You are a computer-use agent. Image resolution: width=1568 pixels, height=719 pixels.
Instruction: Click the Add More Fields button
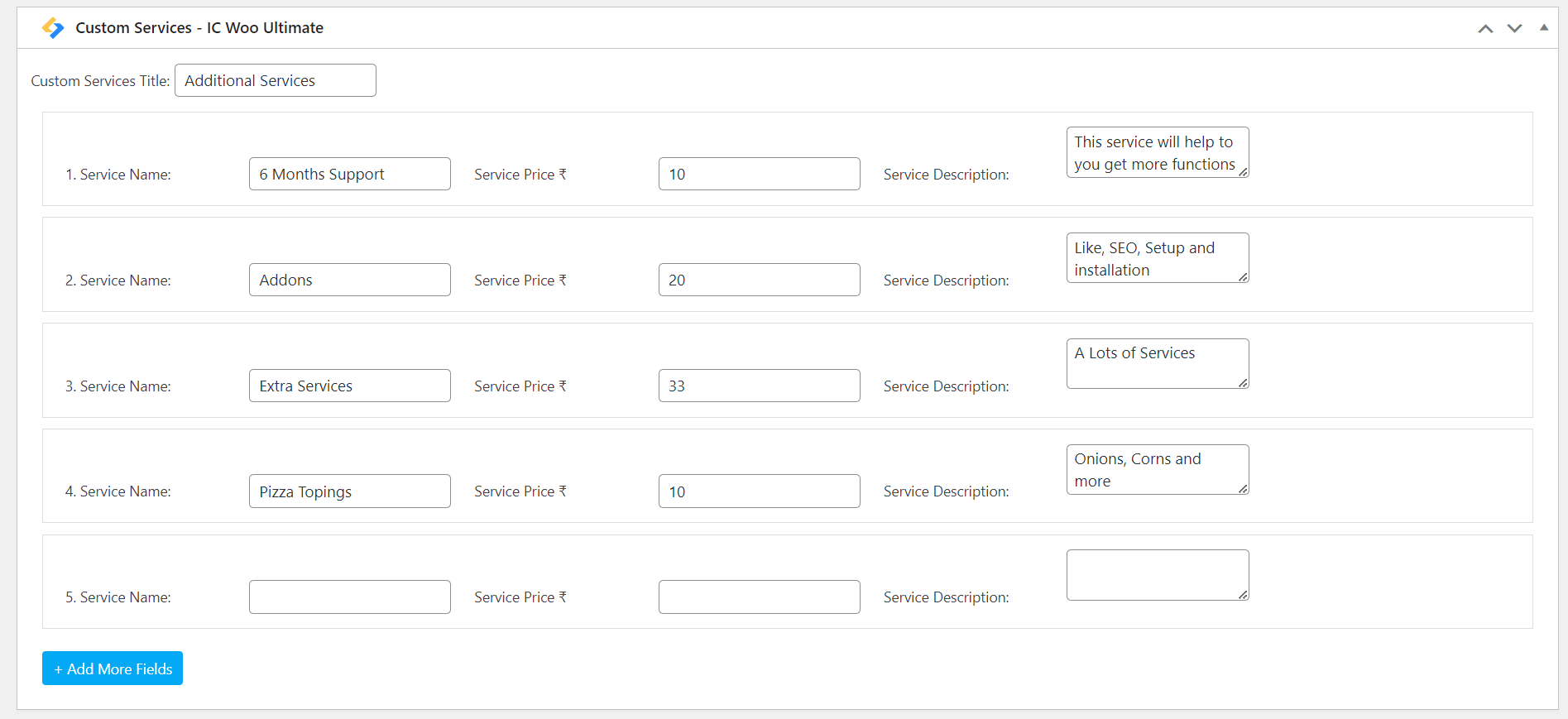pos(113,669)
